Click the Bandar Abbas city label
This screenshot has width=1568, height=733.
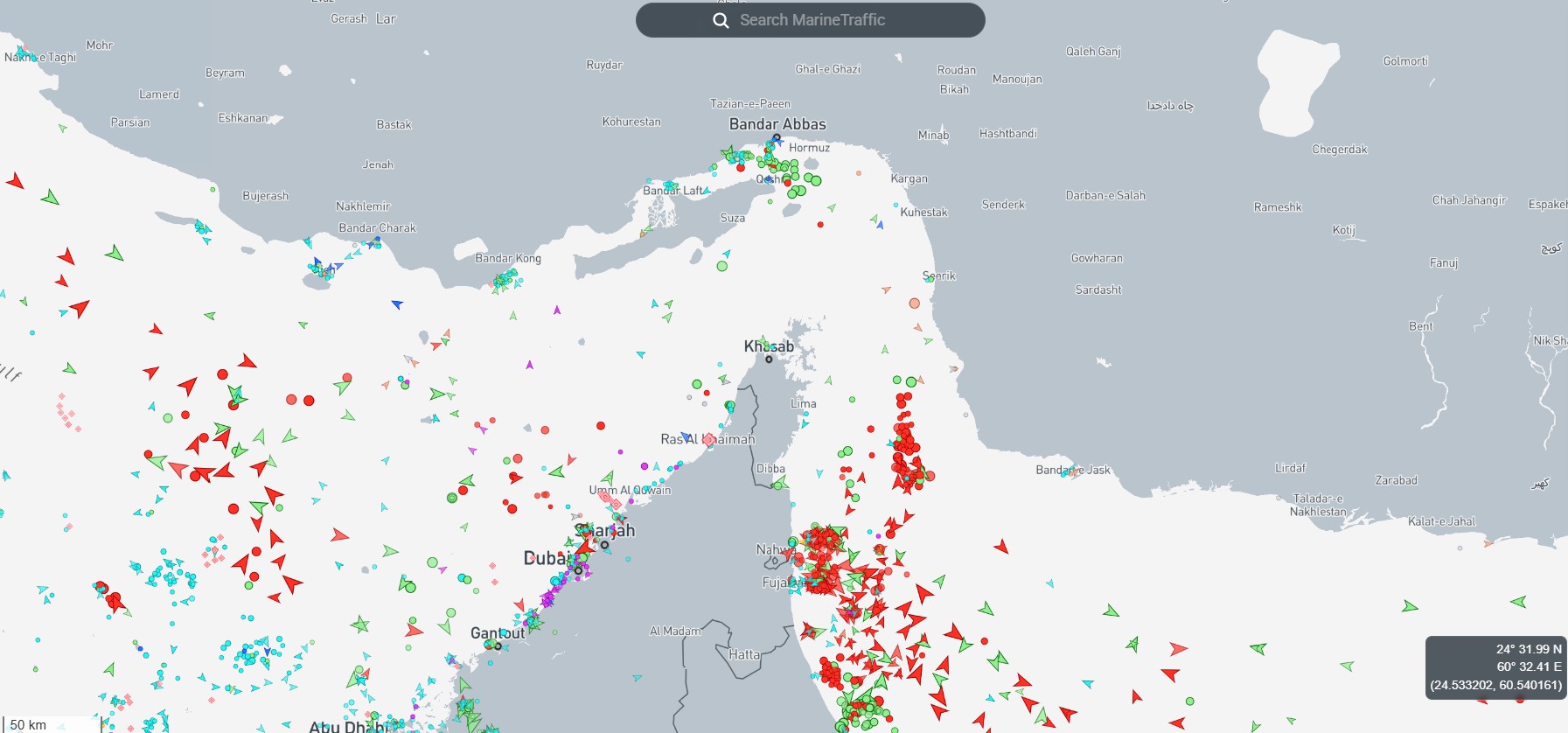(777, 124)
